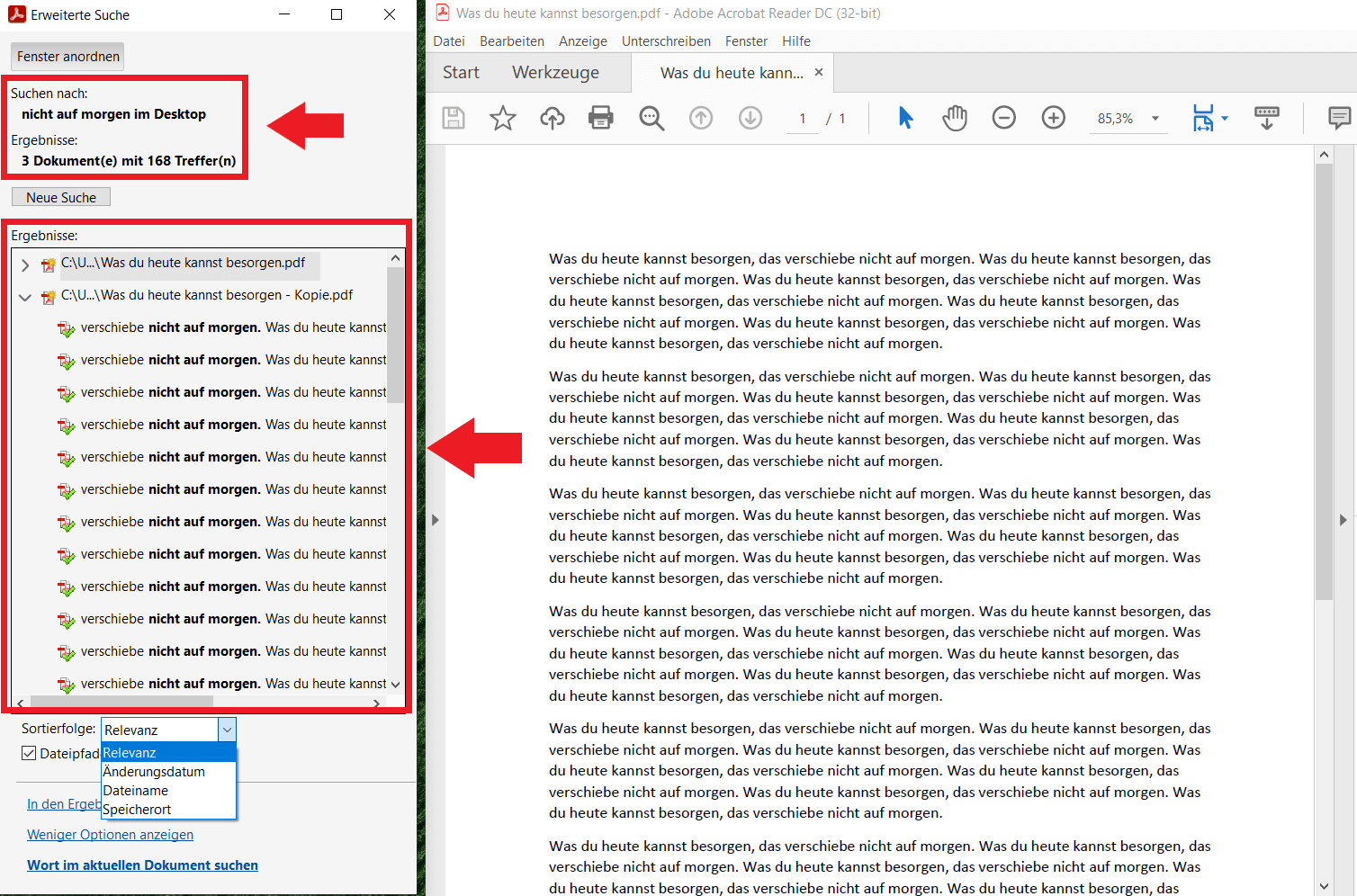Expand the Was du heute kannst besorgen.pdf result
Viewport: 1357px width, 896px height.
[x=25, y=265]
